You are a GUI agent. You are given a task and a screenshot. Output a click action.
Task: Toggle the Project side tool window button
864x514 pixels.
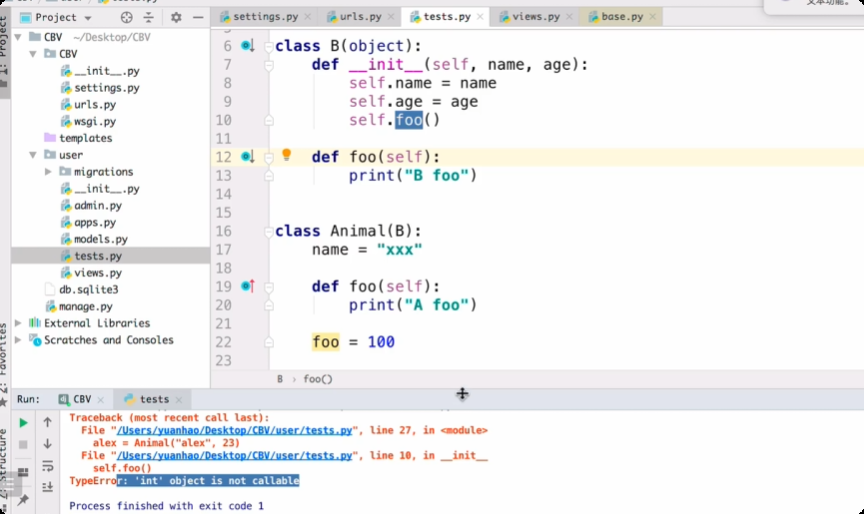4,52
